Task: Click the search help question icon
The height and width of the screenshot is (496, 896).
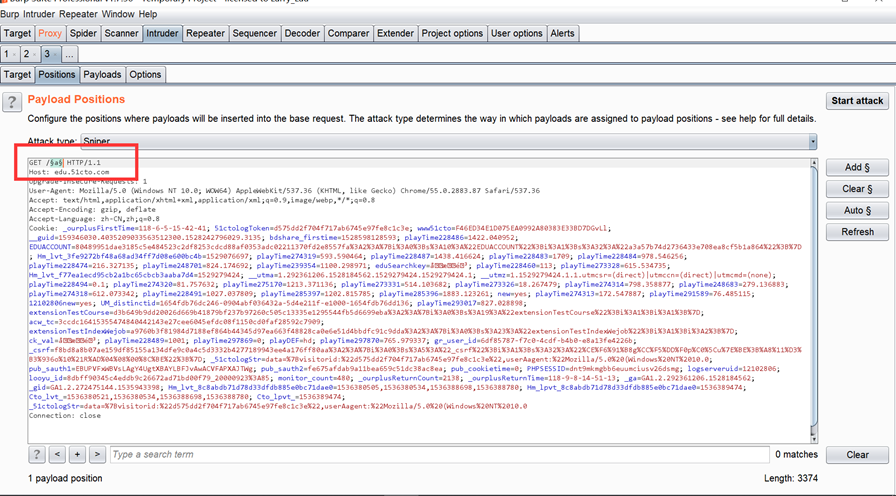Action: [x=37, y=454]
